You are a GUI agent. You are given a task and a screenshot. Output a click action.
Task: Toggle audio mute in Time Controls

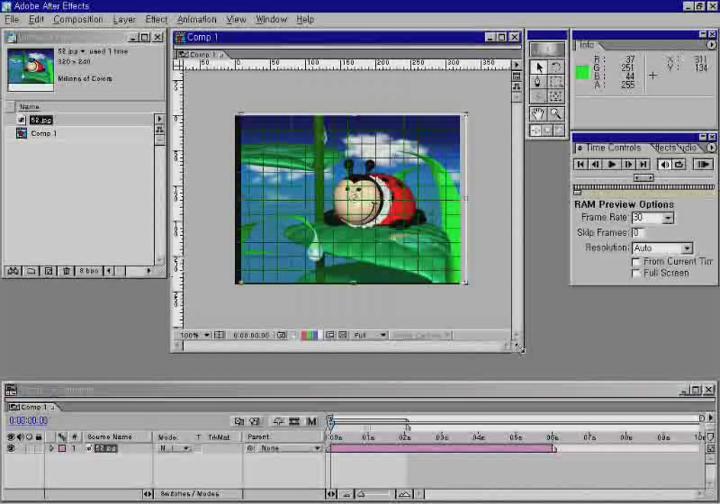click(664, 164)
